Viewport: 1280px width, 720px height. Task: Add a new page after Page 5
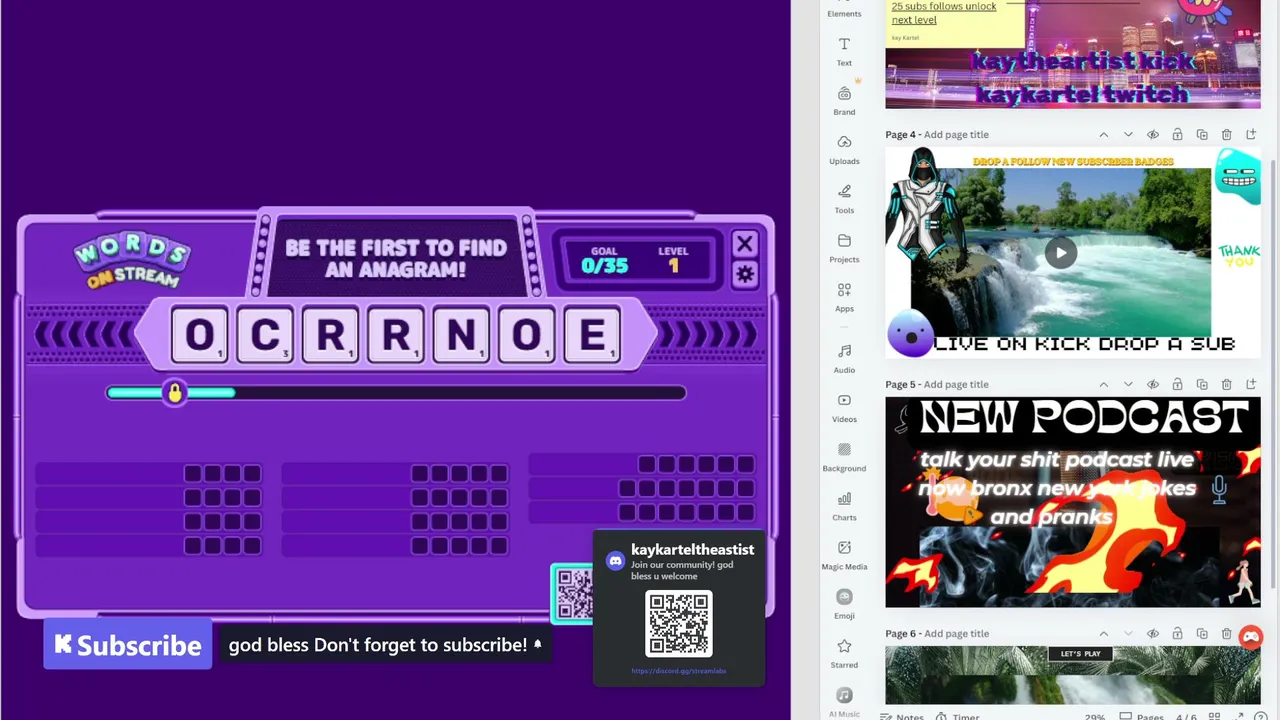(1251, 384)
